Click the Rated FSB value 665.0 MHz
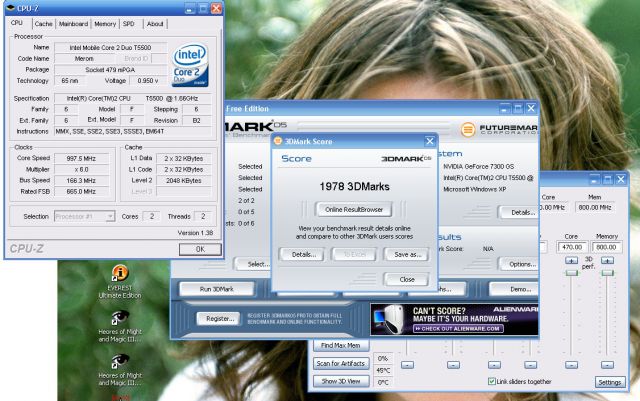This screenshot has width=640, height=401. click(81, 192)
